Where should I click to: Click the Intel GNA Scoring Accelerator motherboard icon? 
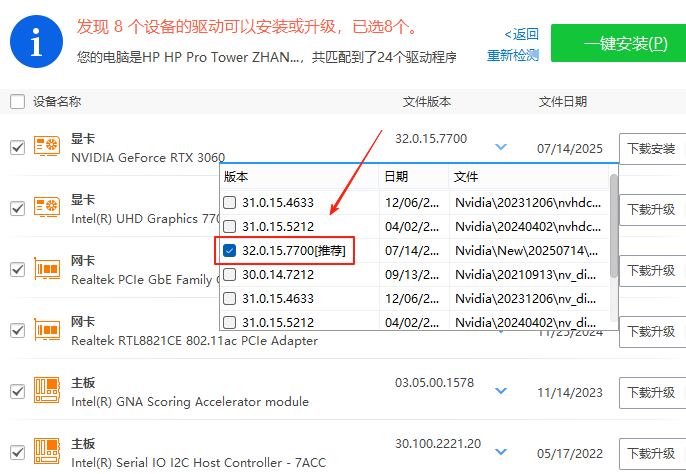coord(48,392)
